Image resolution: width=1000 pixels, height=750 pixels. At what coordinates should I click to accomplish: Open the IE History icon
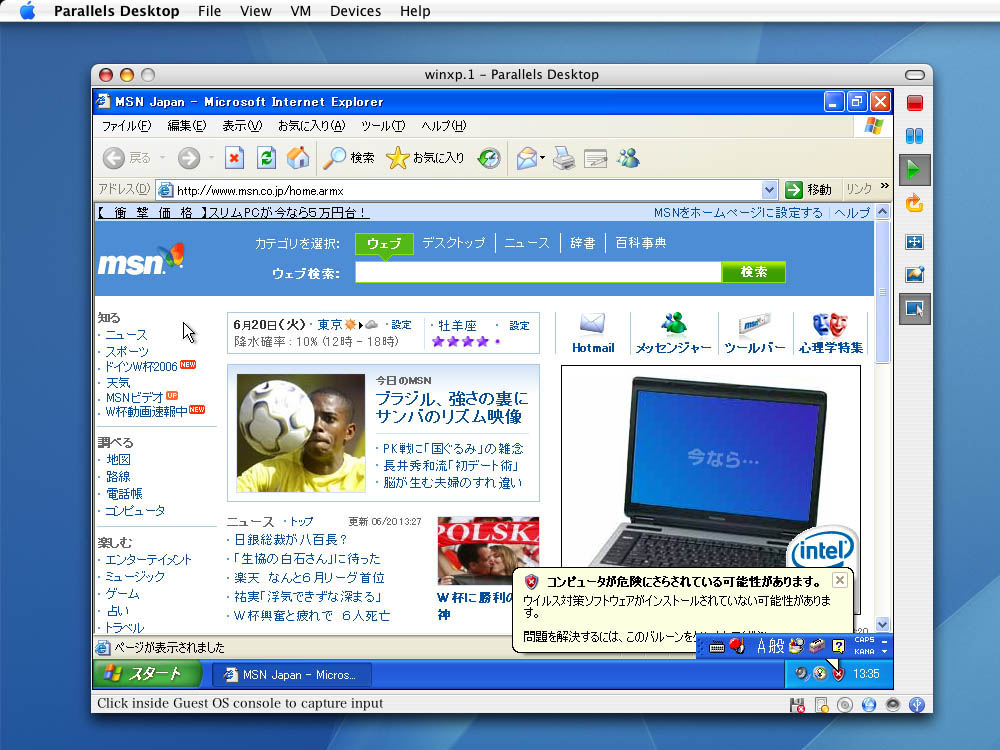[x=488, y=158]
